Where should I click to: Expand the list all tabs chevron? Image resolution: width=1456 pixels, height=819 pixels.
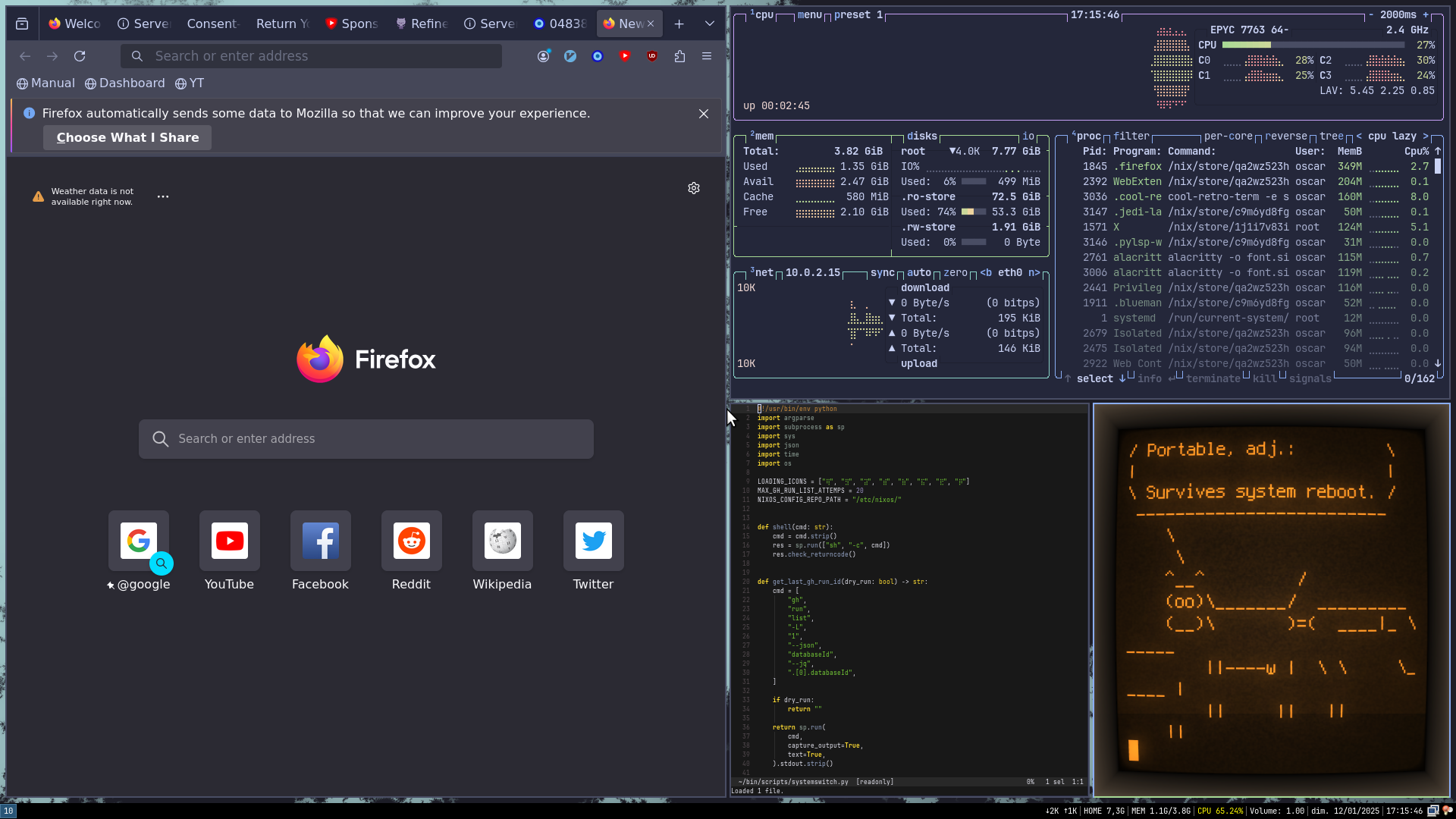click(x=710, y=24)
